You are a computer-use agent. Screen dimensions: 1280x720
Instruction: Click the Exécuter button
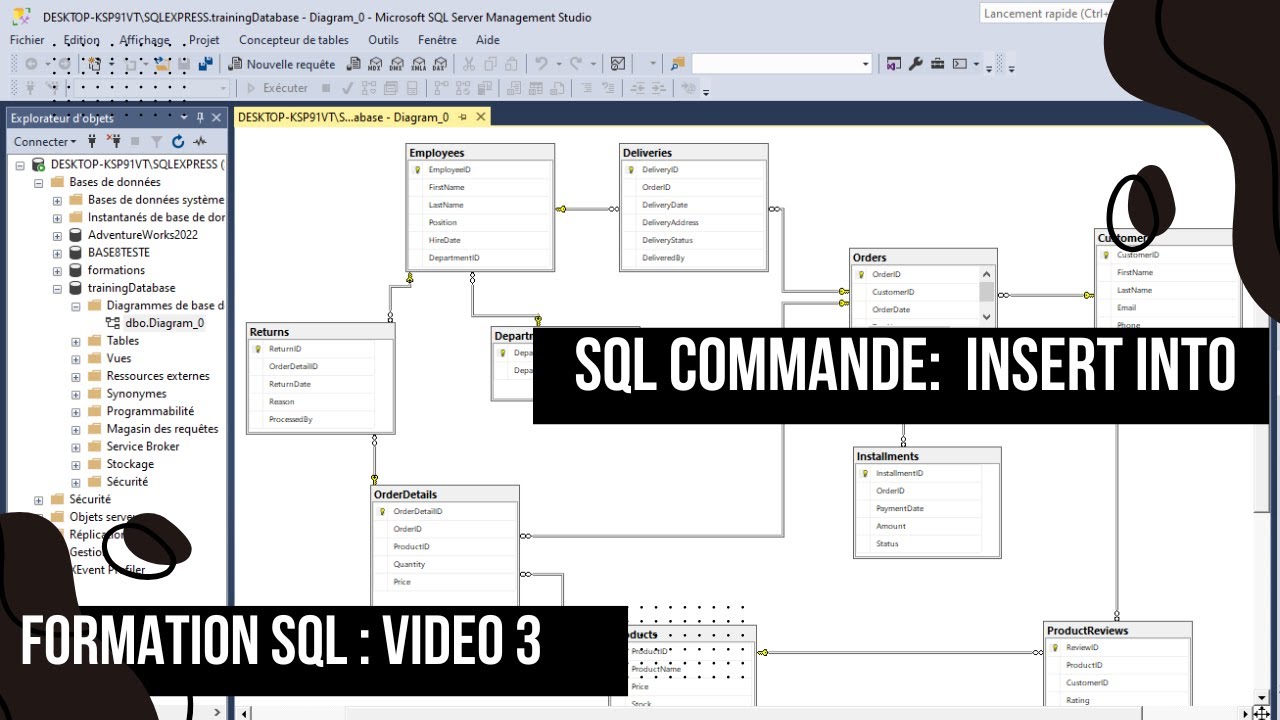click(x=278, y=88)
